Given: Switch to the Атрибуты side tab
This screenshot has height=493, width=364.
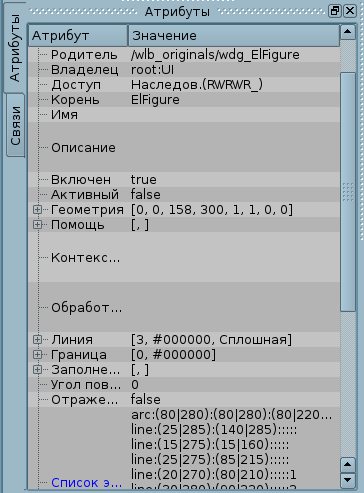Looking at the screenshot, I should coord(15,48).
